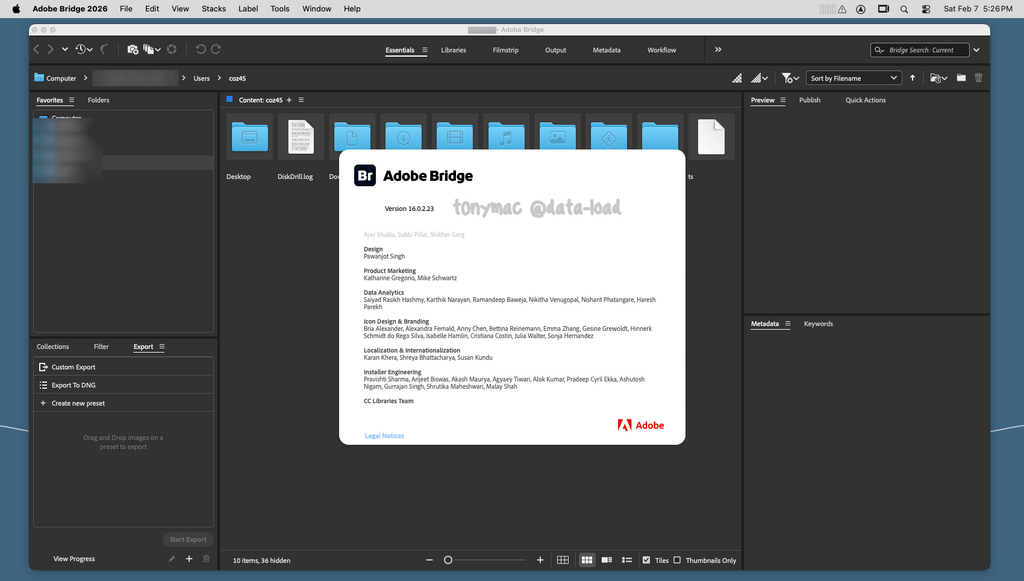The image size is (1024, 581).
Task: Select the DiskDrill.log file thumbnail
Action: pos(301,137)
